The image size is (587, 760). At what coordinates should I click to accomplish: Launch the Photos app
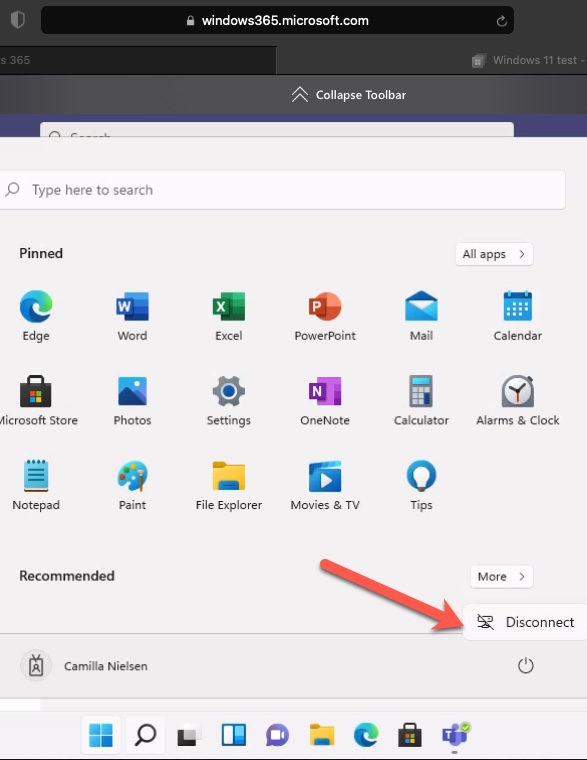pos(132,400)
